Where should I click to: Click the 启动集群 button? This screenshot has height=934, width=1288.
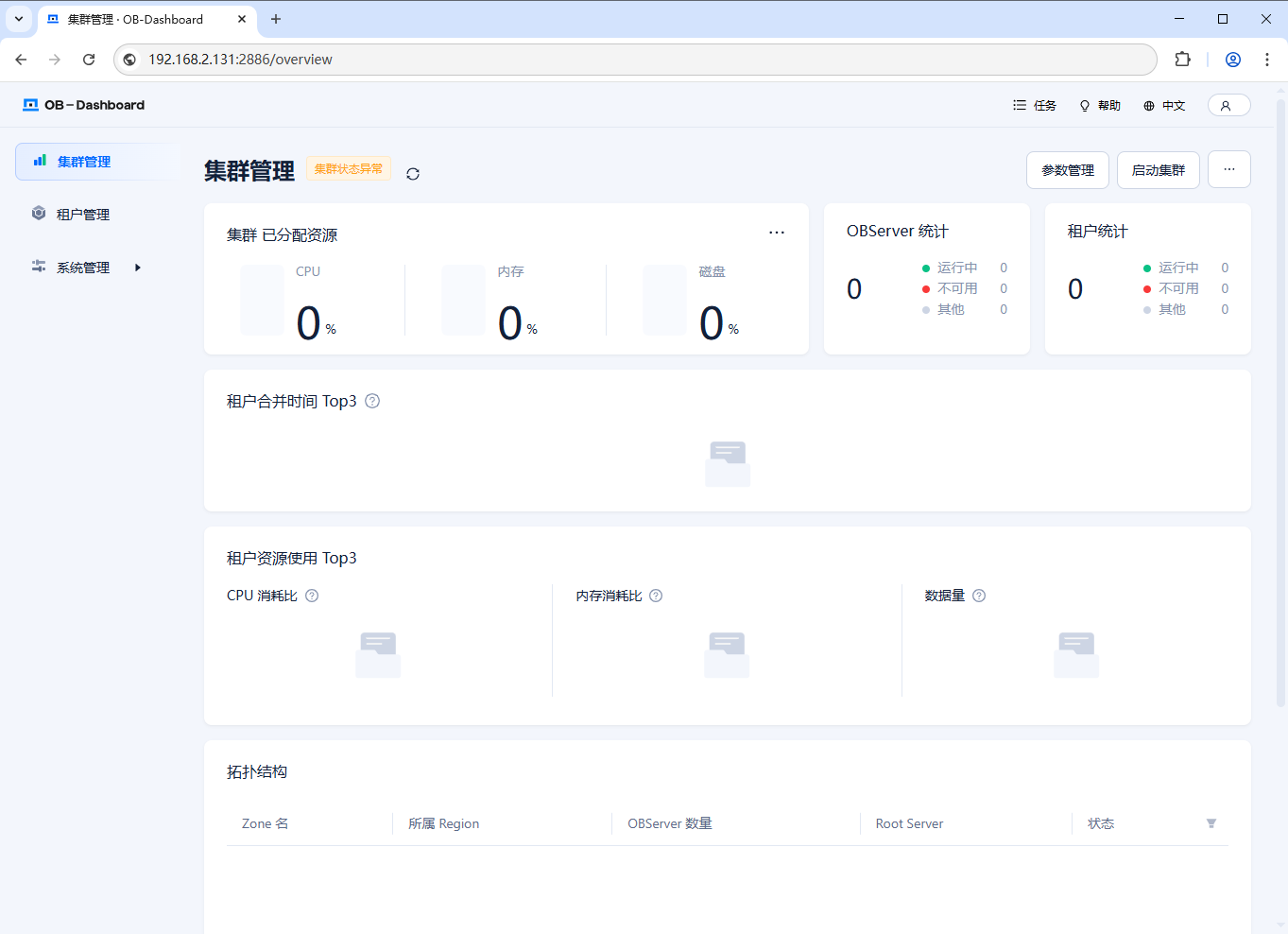tap(1158, 170)
